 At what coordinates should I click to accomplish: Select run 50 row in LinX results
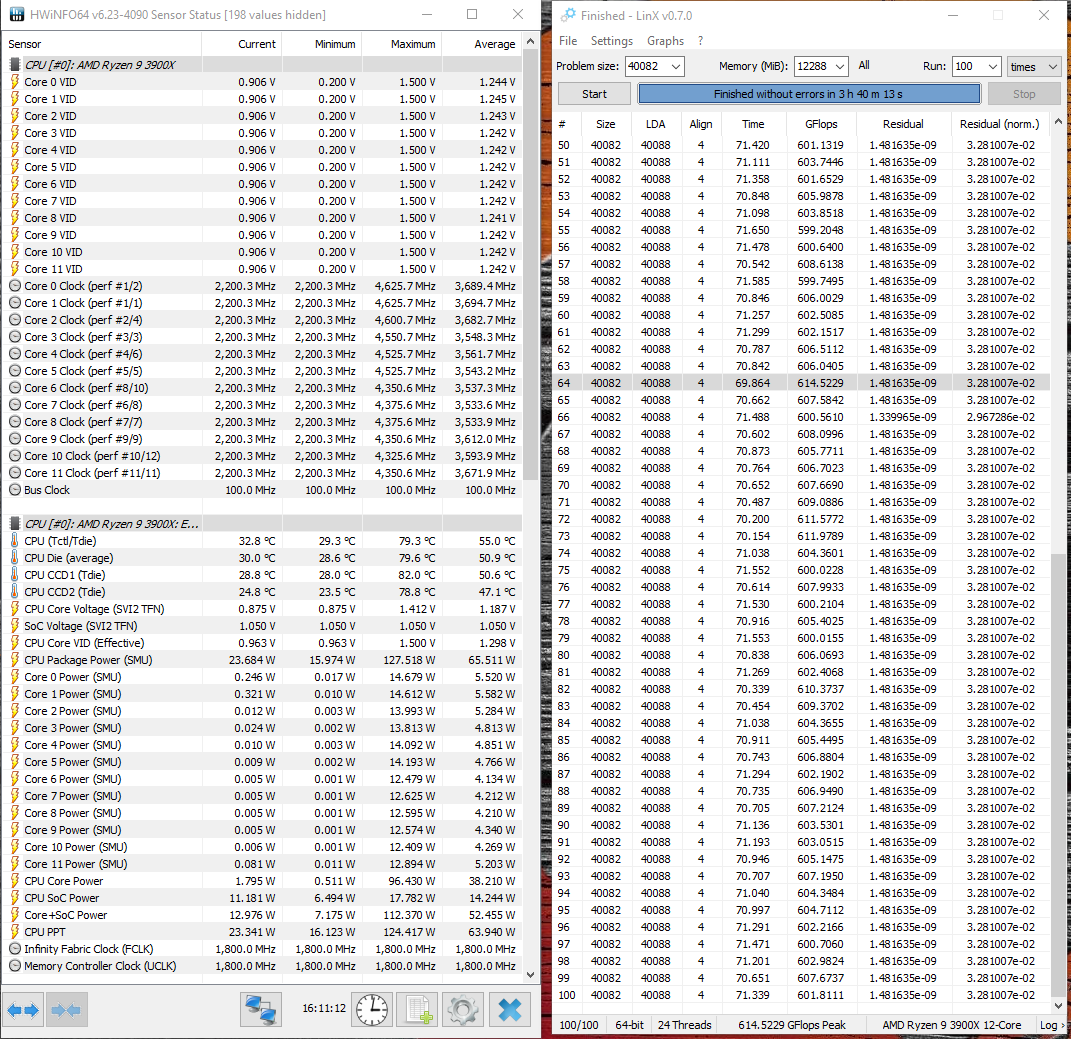(x=802, y=145)
